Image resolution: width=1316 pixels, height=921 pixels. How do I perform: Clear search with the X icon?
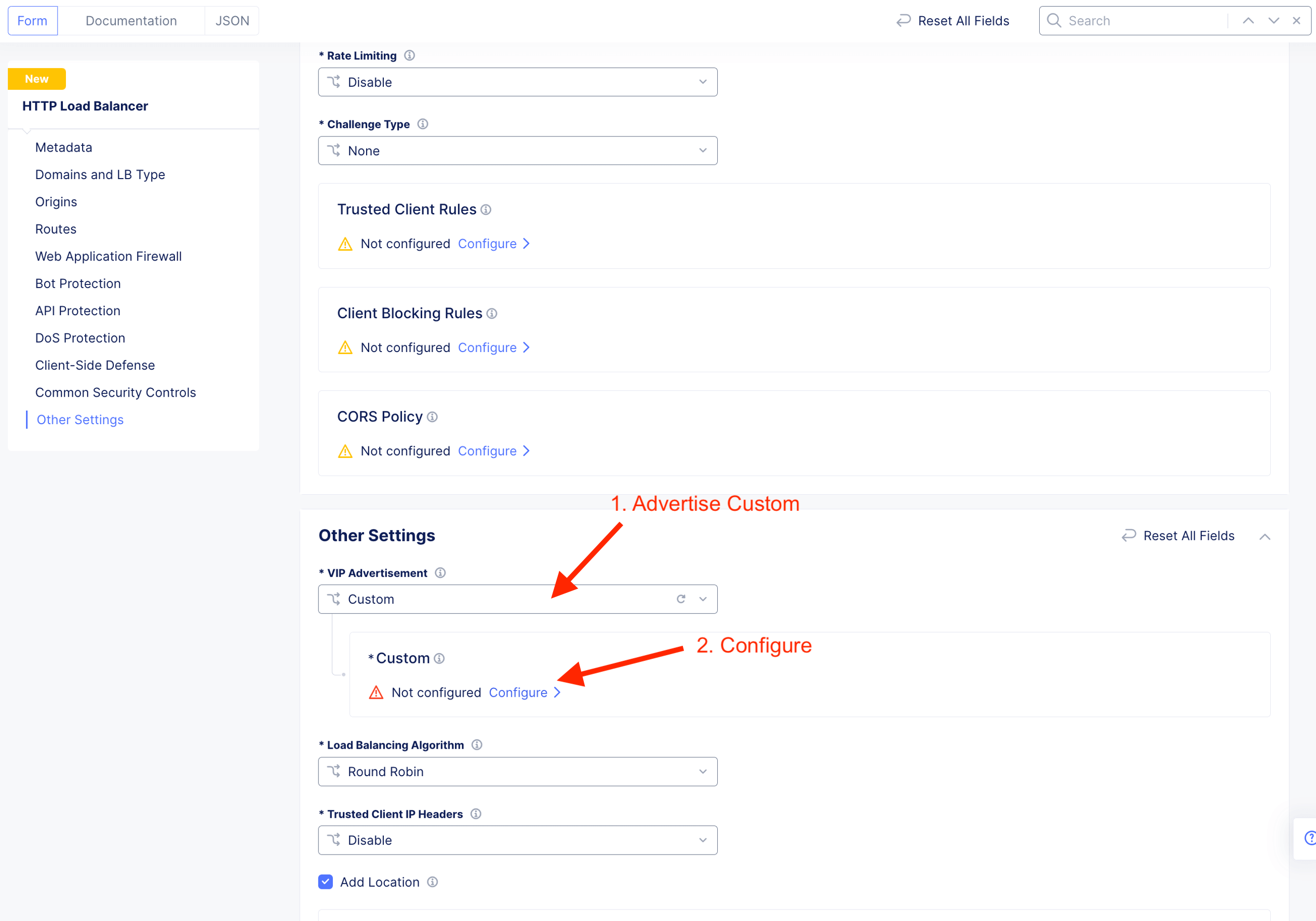click(x=1296, y=21)
